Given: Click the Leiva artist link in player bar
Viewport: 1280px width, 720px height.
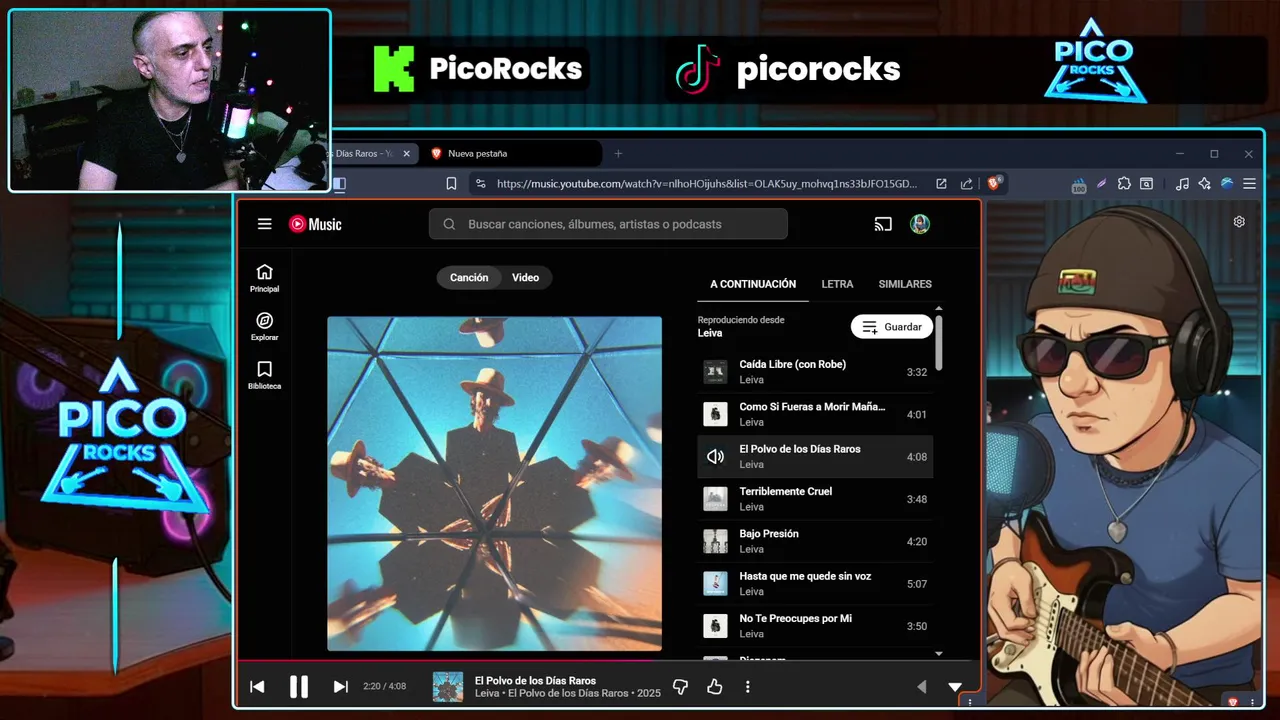Looking at the screenshot, I should coord(487,693).
